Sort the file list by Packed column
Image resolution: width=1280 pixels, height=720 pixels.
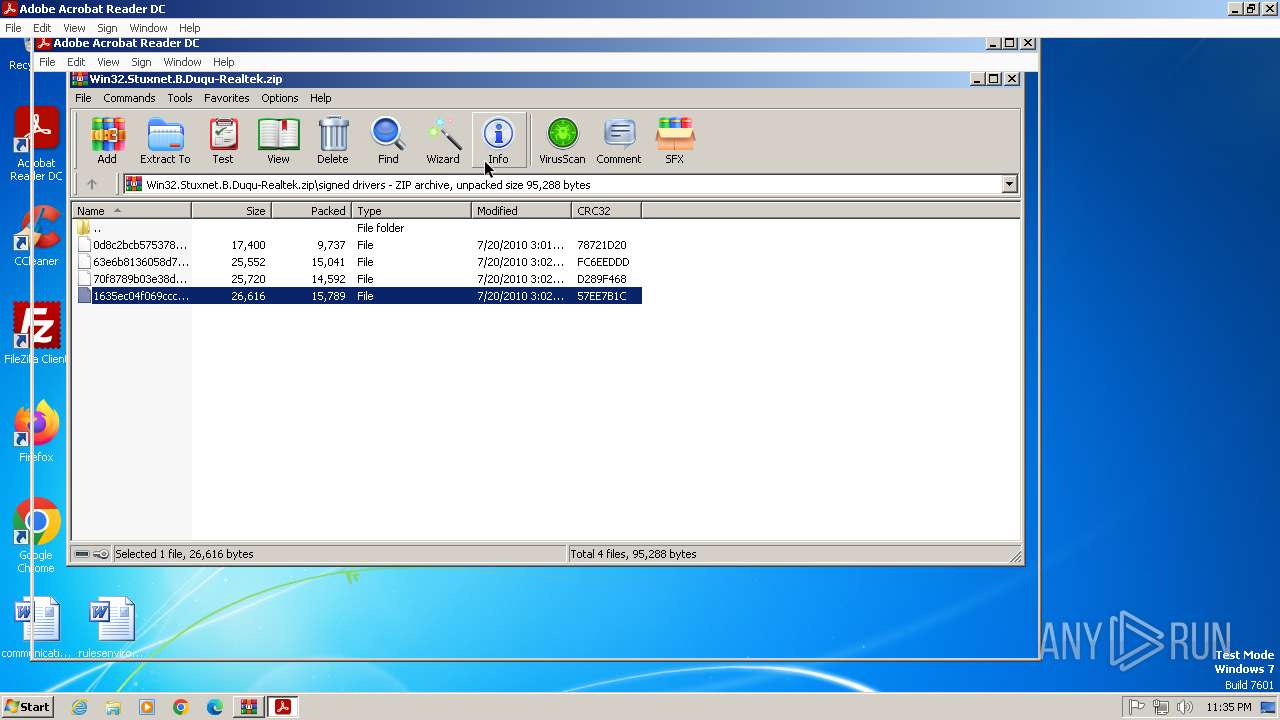(x=311, y=210)
